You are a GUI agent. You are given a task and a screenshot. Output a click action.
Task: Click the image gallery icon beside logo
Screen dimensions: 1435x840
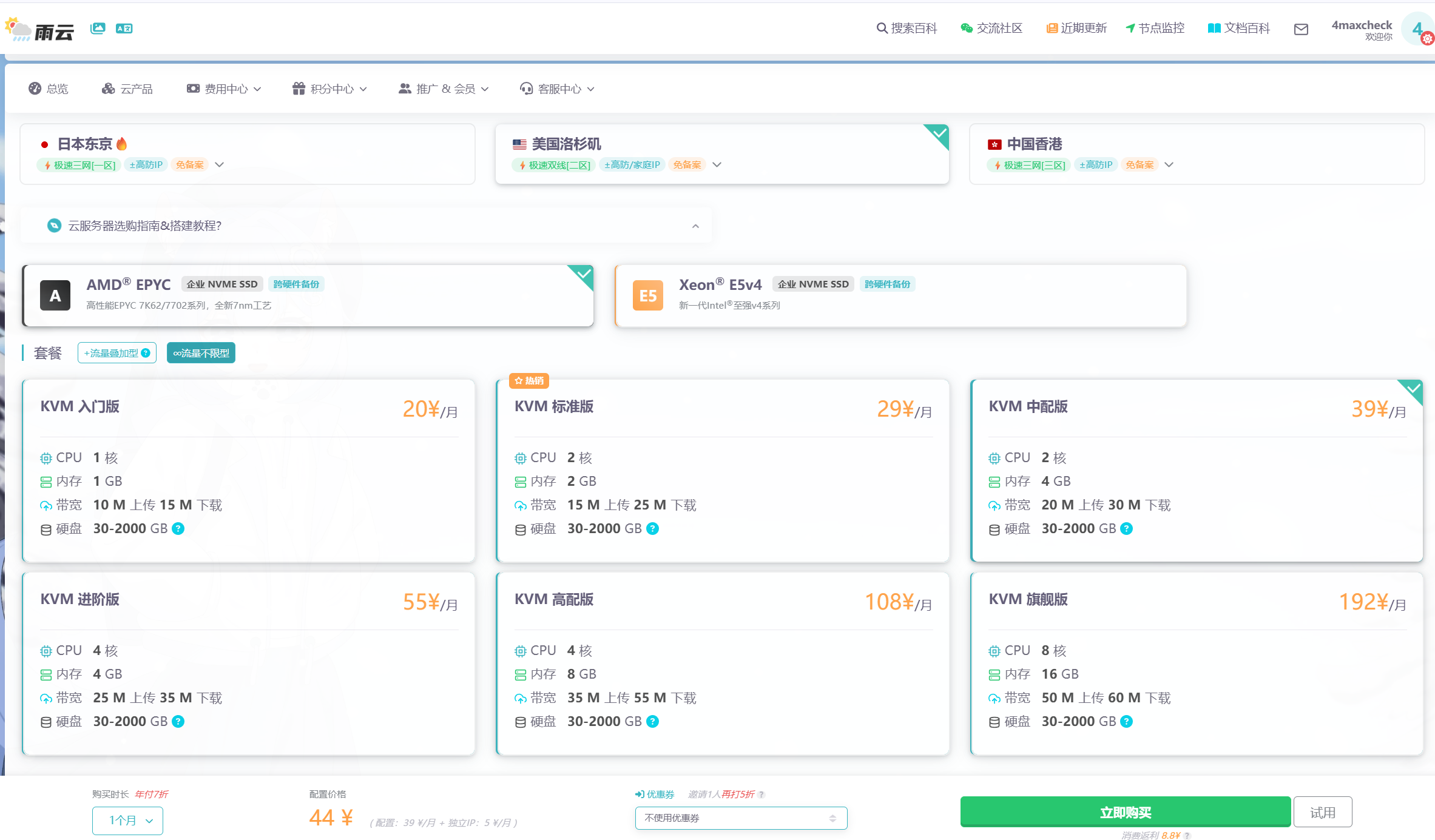98,28
